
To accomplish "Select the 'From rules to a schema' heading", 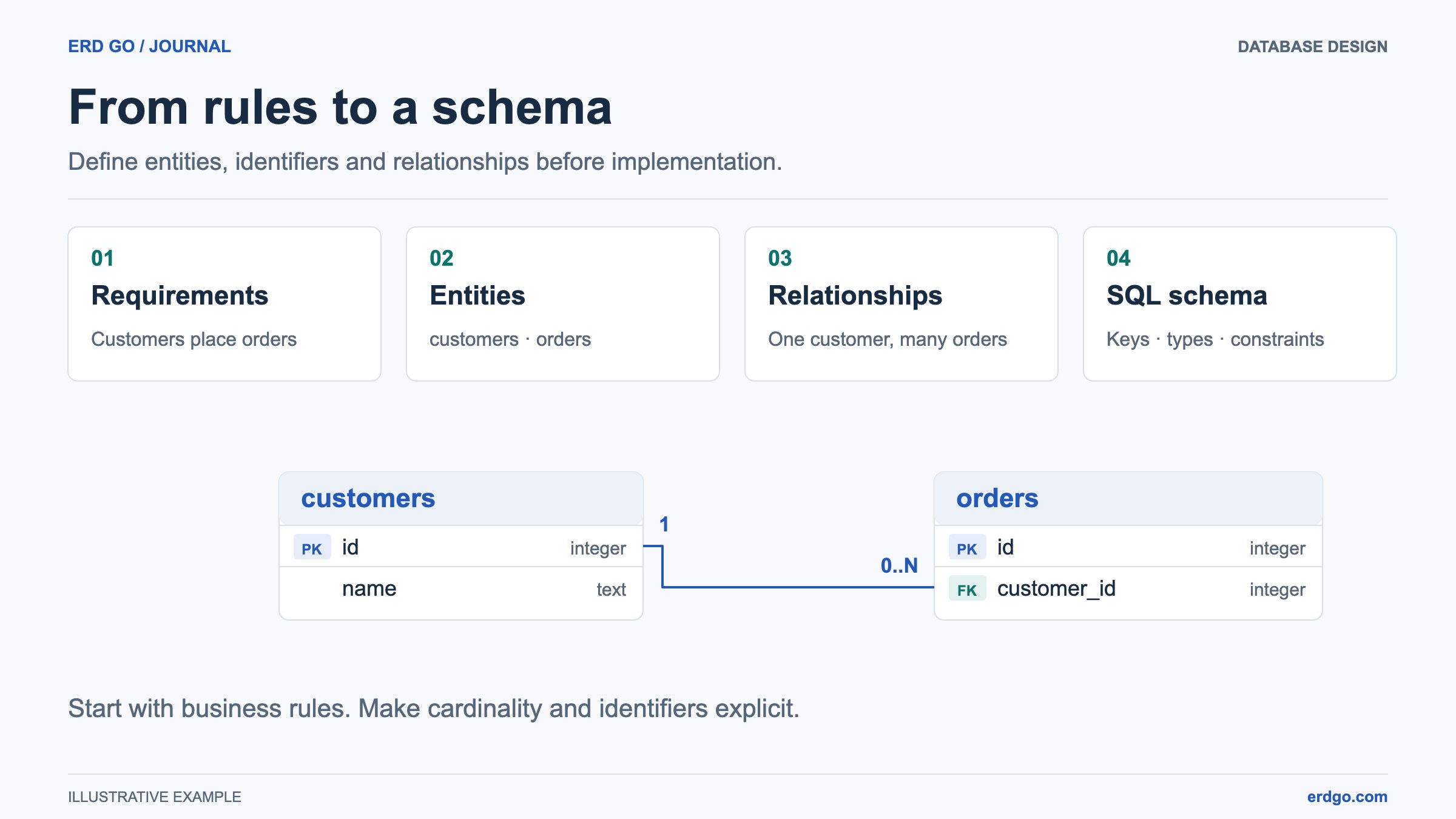I will point(340,107).
